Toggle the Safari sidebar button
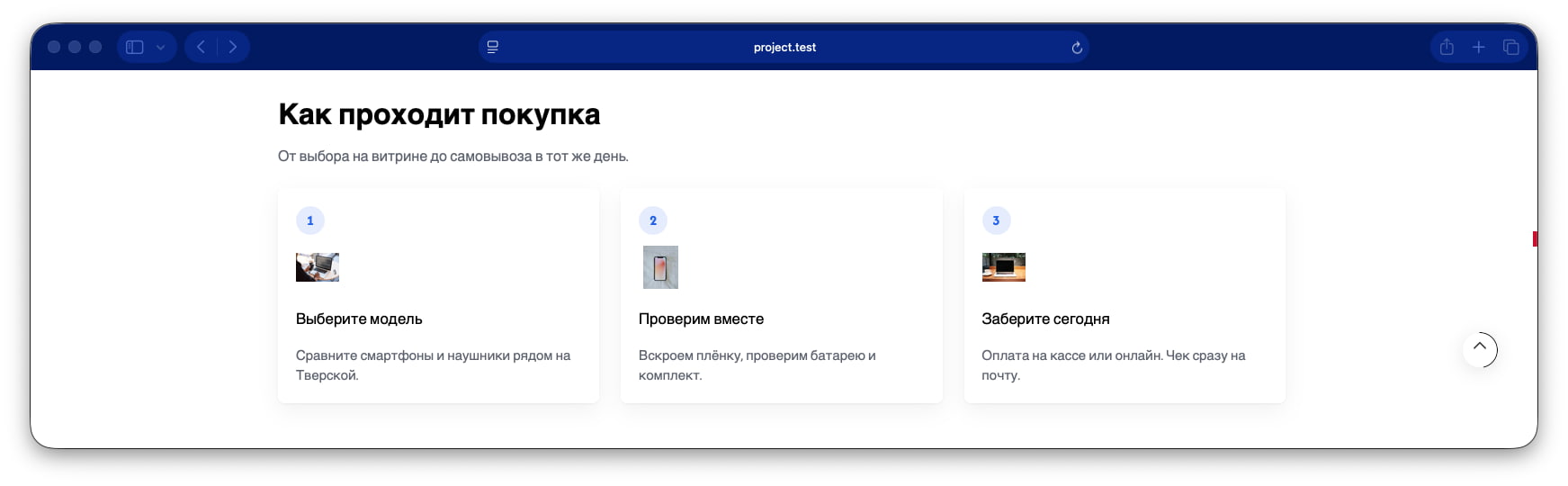The height and width of the screenshot is (486, 1568). pos(135,47)
